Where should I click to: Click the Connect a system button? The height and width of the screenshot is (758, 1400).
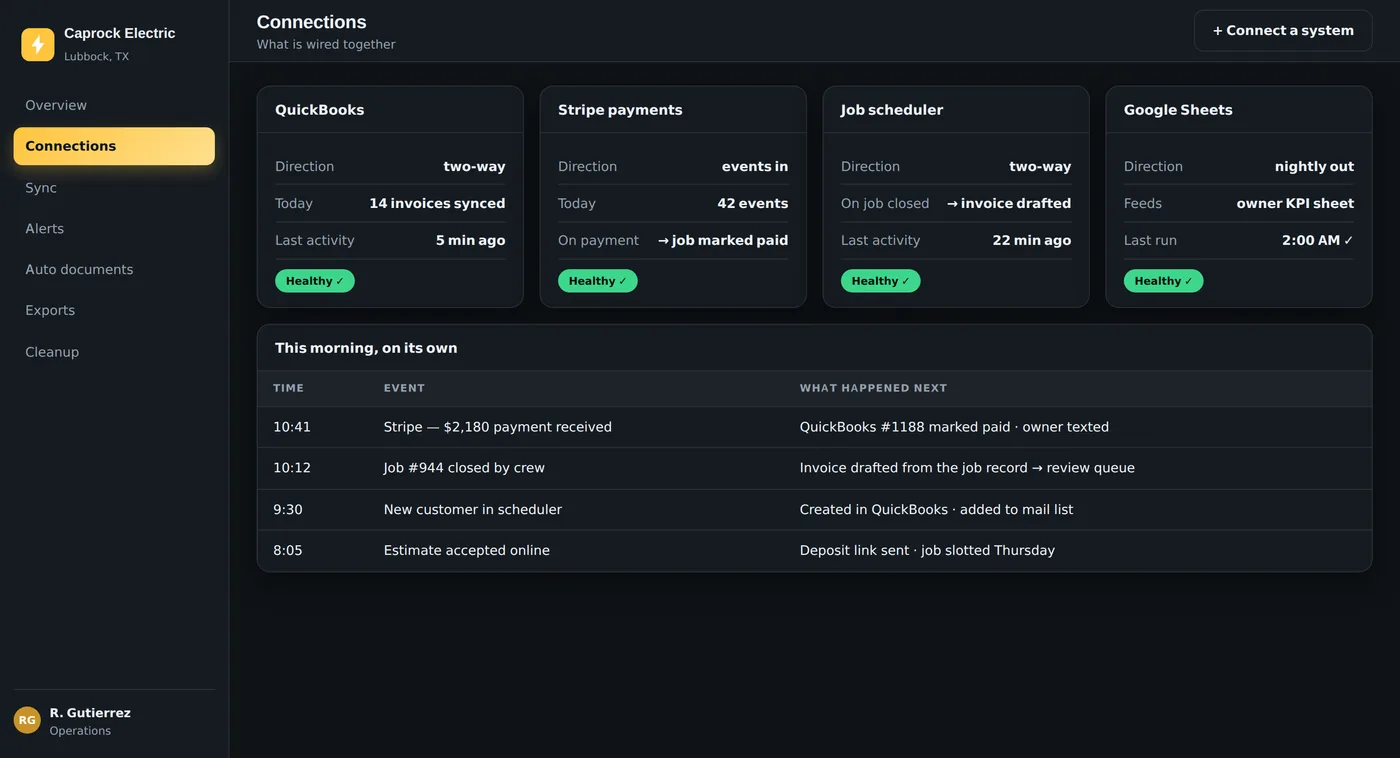pos(1283,31)
